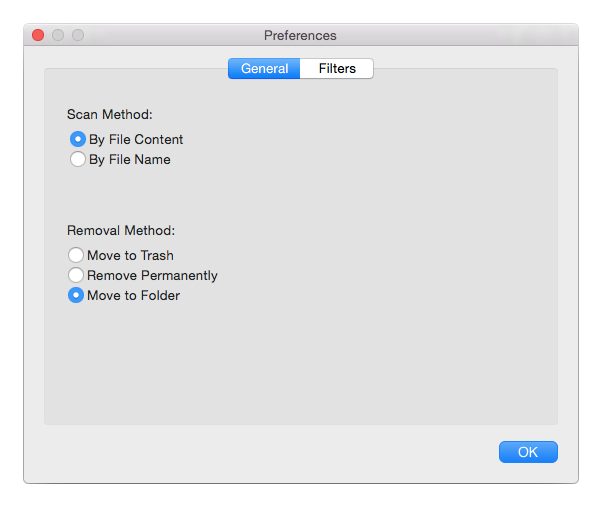
Task: Close the Preferences window
Action: pyautogui.click(x=38, y=35)
